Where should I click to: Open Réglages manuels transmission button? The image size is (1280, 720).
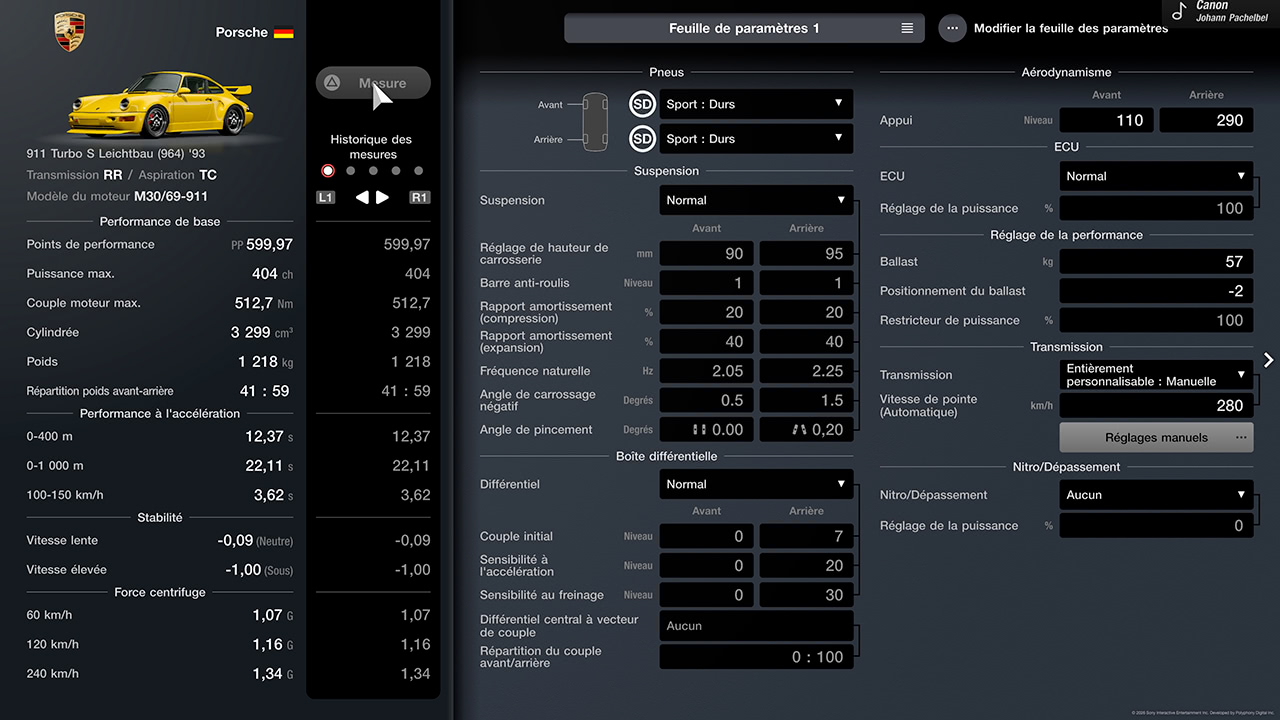click(1157, 437)
